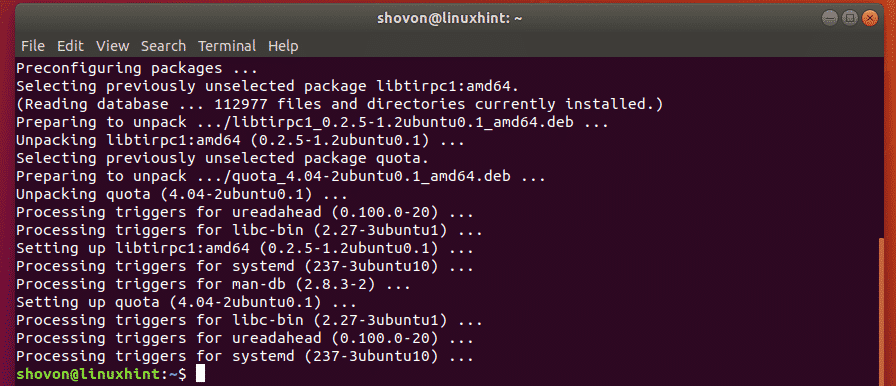896x386 pixels.
Task: Click the blinking cursor block at prompt
Action: [199, 375]
